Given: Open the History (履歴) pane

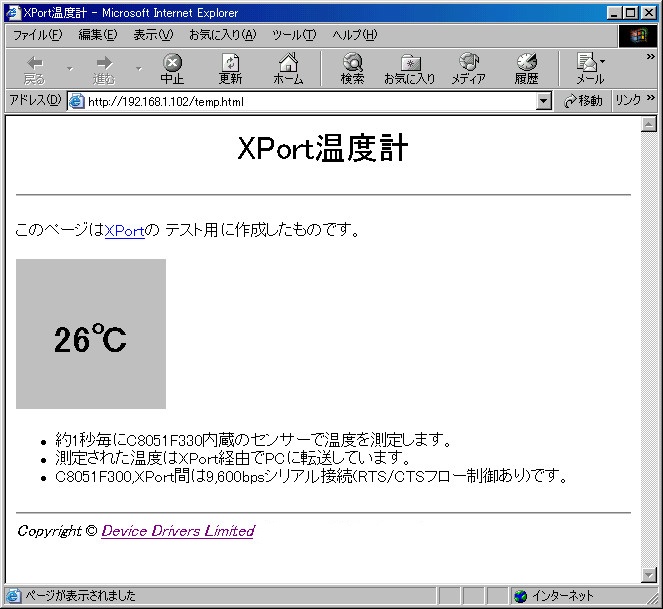Looking at the screenshot, I should tap(526, 70).
